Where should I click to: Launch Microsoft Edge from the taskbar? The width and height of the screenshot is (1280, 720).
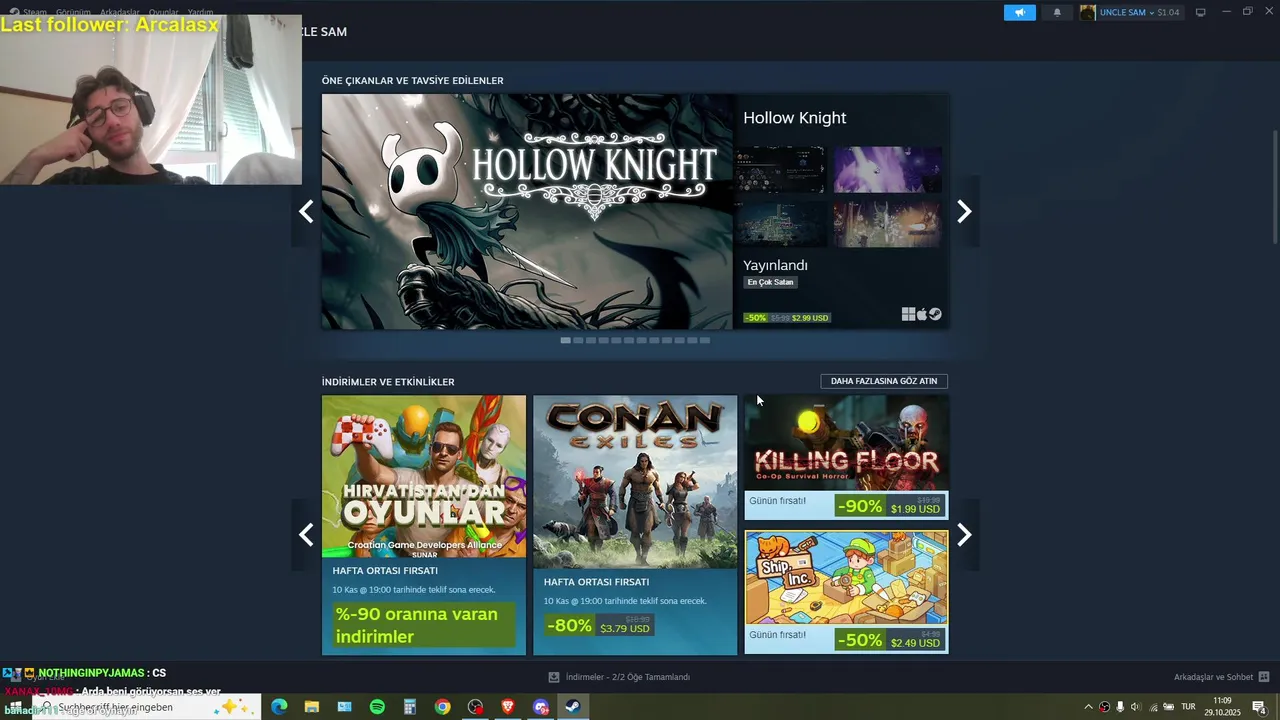tap(279, 707)
